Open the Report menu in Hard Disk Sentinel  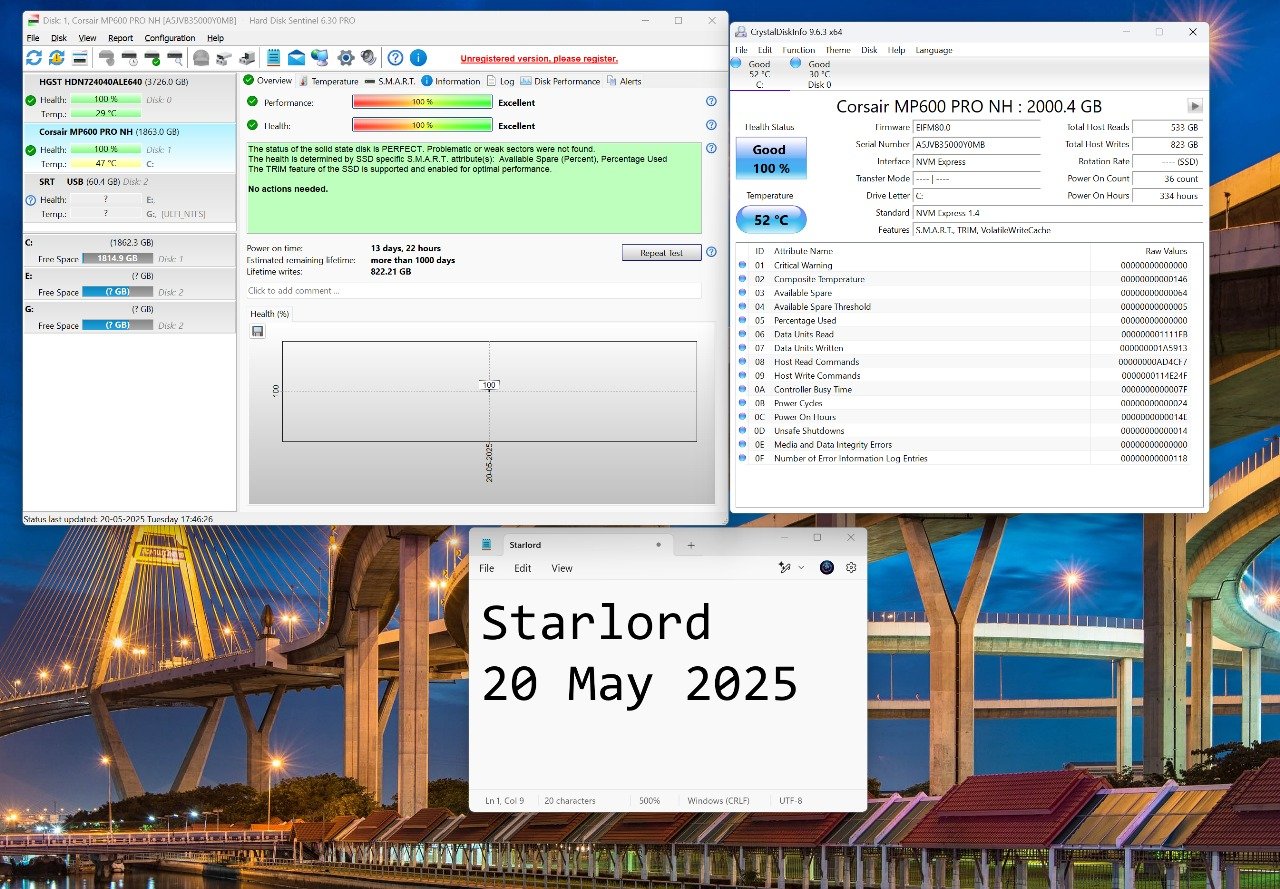tap(121, 38)
